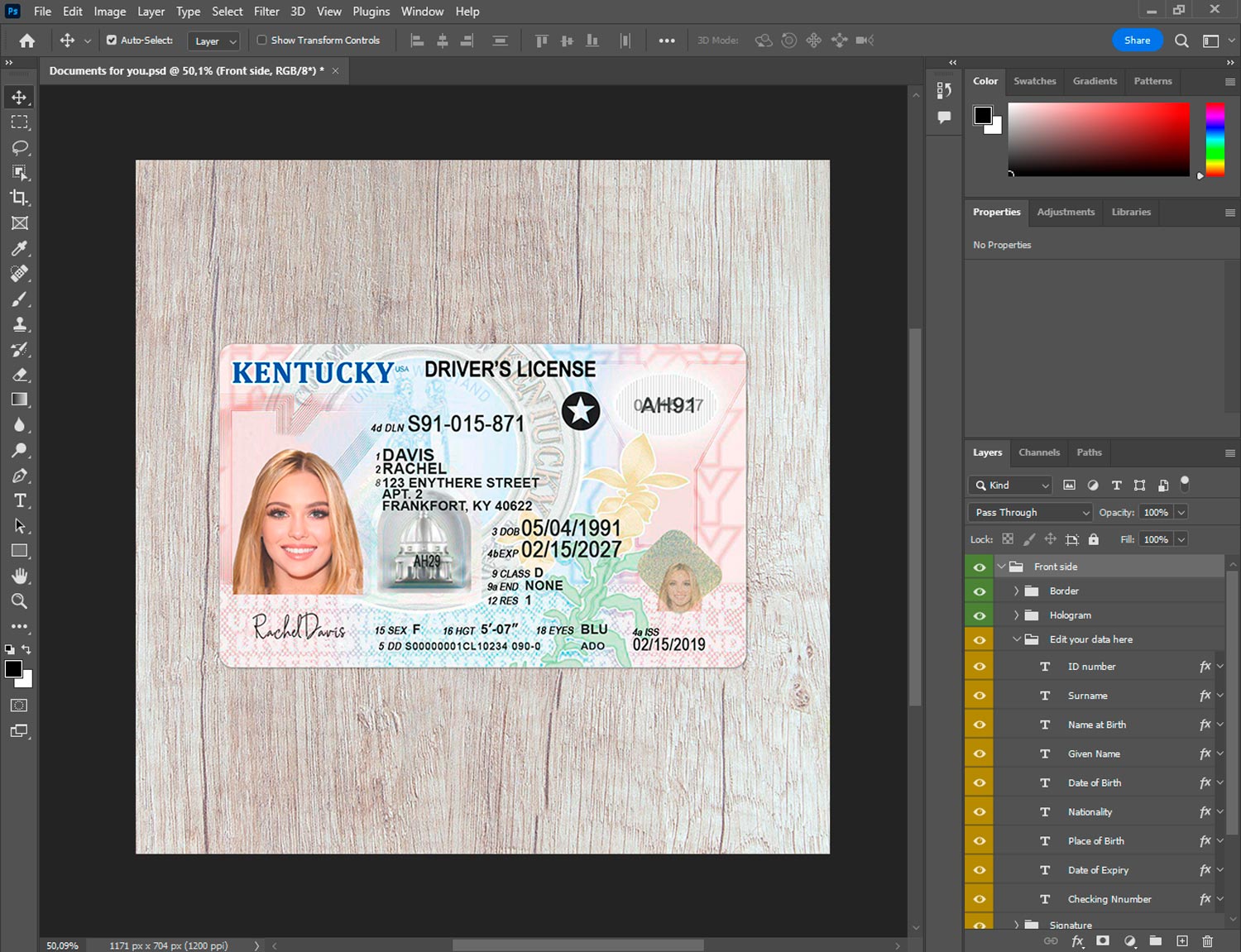This screenshot has height=952, width=1241.
Task: Pick the Horizontal Type tool
Action: 20,500
